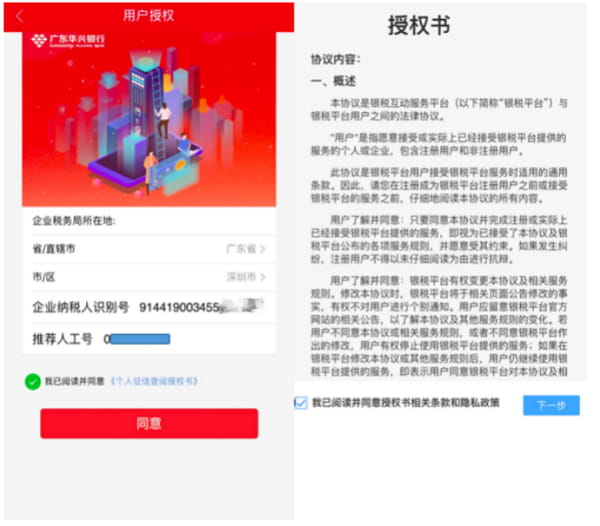Click the 用户授权 header title
The image size is (600, 526).
[x=148, y=16]
